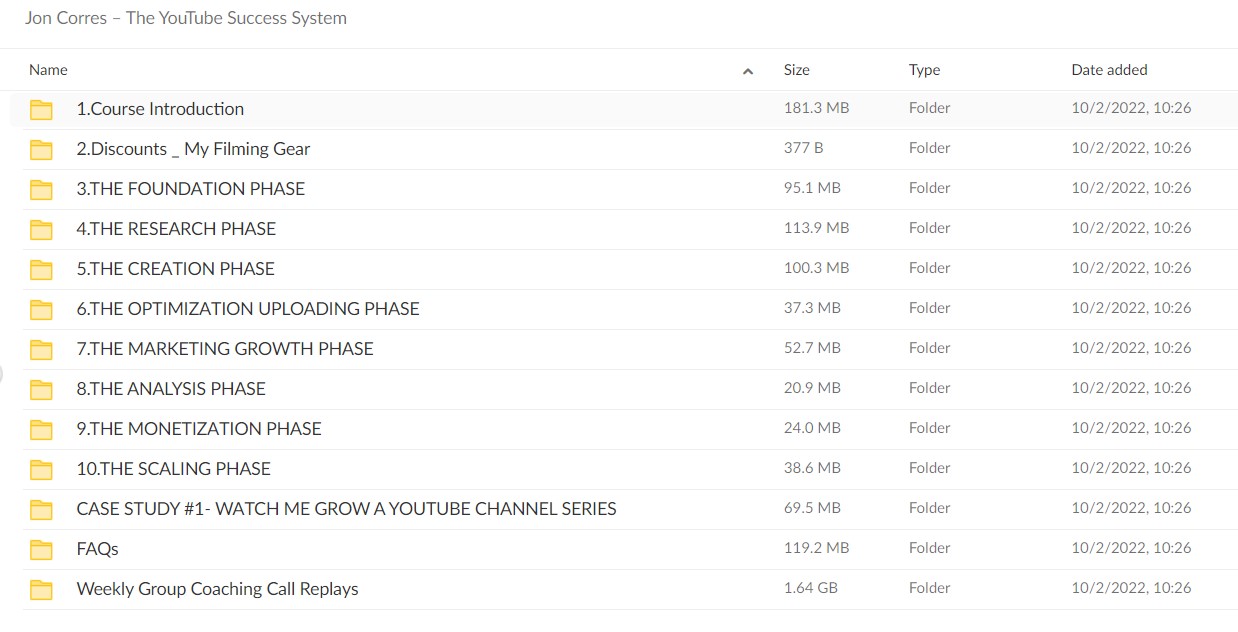Open 6.THE OPTIMIZATION UPLOADING PHASE folder
Image resolution: width=1238 pixels, height=632 pixels.
[x=248, y=309]
